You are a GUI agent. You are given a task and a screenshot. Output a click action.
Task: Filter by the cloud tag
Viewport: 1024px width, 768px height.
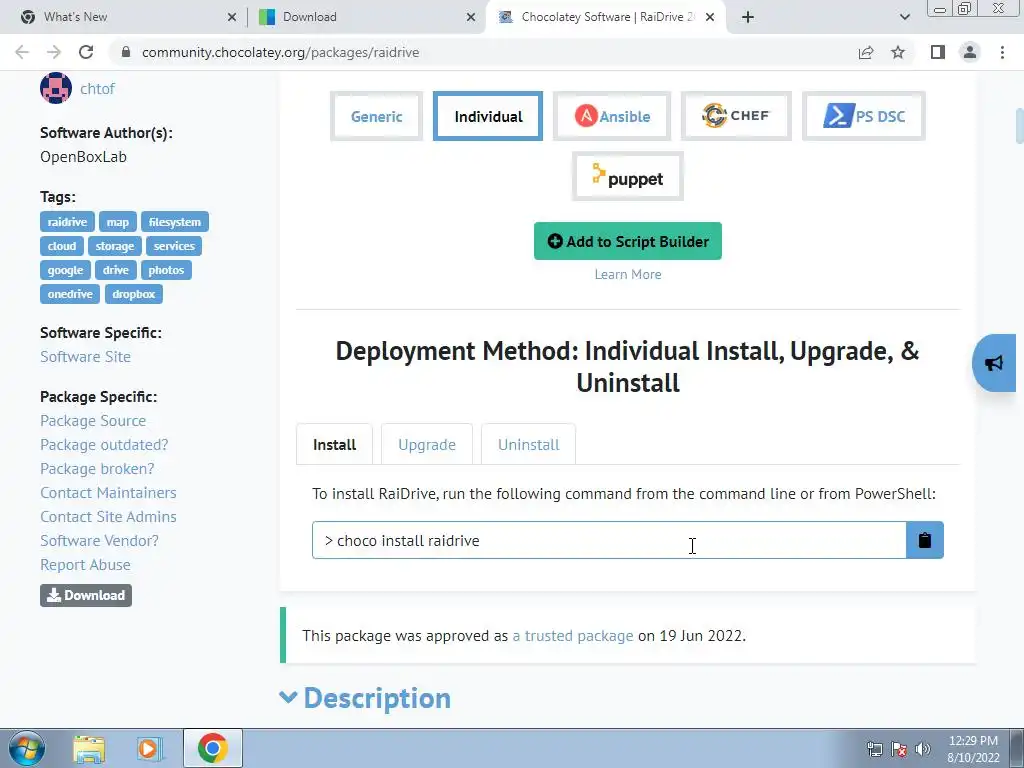point(62,246)
